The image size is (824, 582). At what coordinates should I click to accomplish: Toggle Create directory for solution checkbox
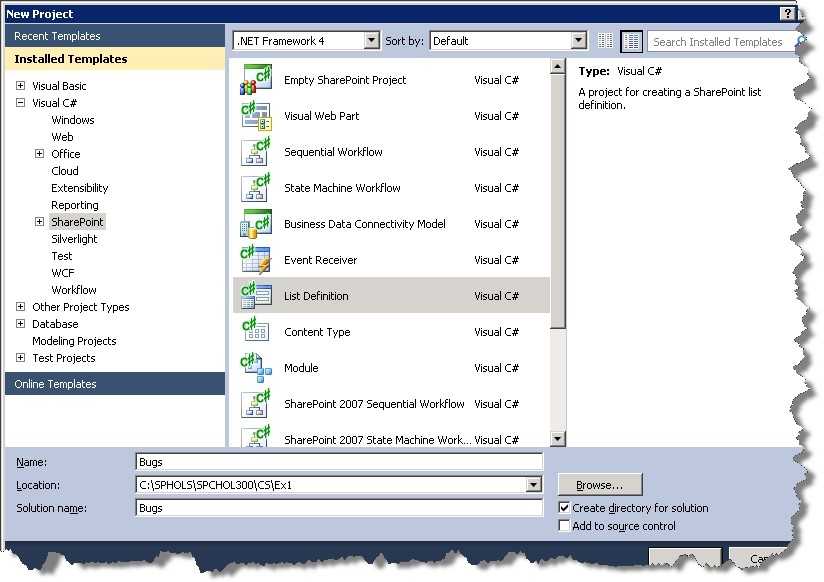tap(564, 508)
